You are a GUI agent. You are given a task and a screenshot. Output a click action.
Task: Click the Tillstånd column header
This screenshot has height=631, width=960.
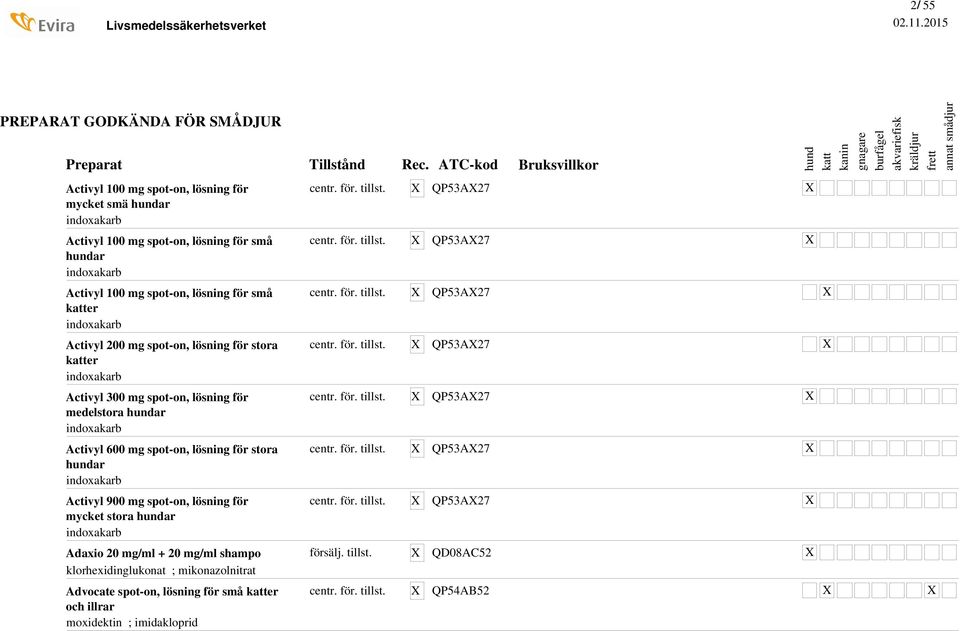coord(337,164)
